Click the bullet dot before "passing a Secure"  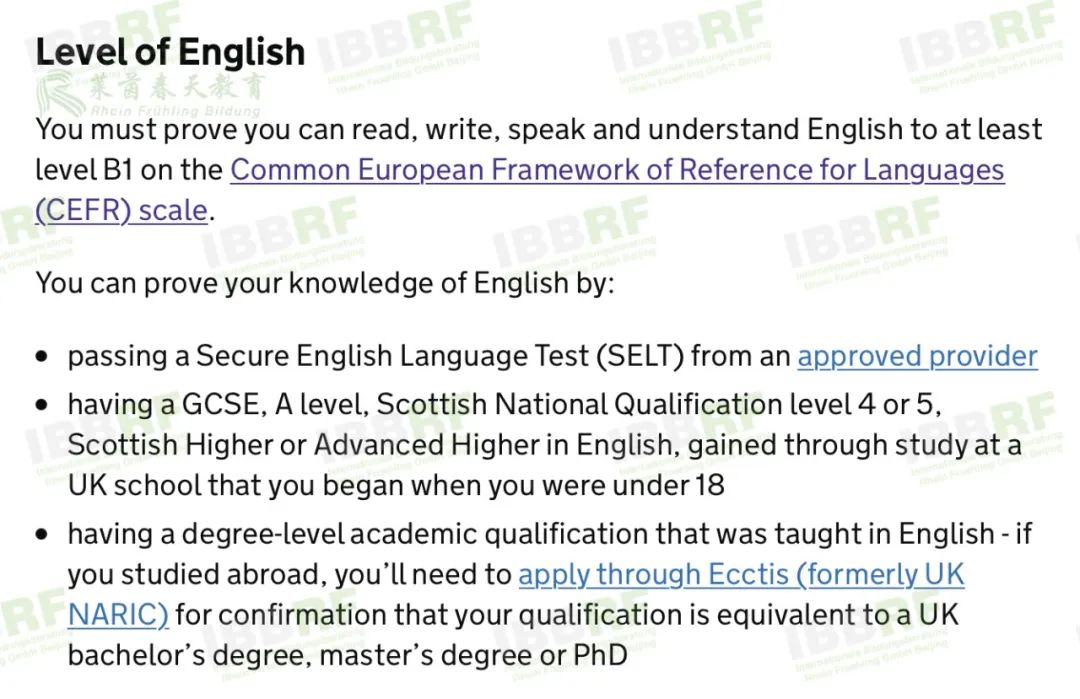42,357
